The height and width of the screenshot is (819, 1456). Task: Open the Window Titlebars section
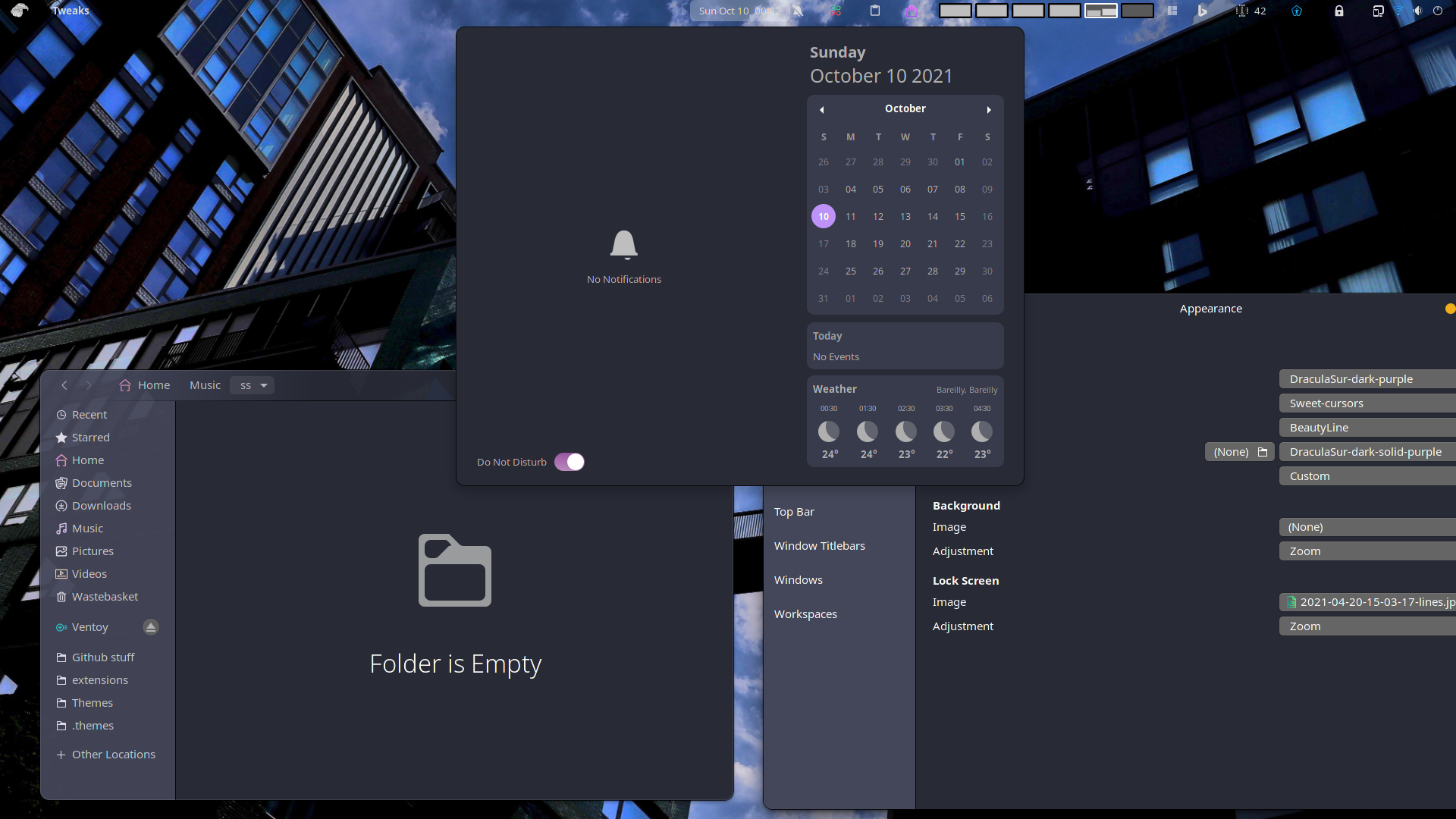coord(819,546)
